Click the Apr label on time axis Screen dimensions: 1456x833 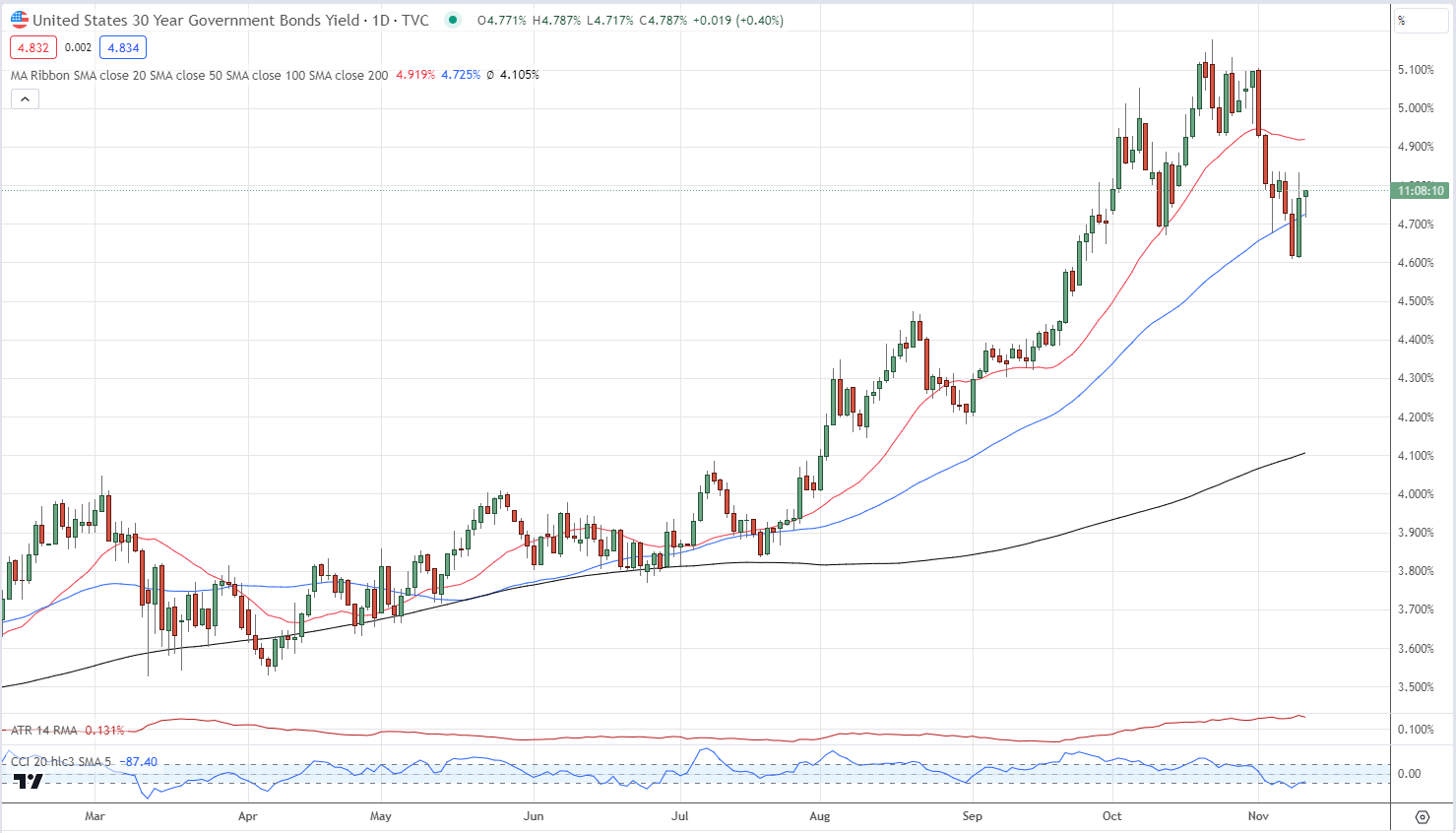247,816
